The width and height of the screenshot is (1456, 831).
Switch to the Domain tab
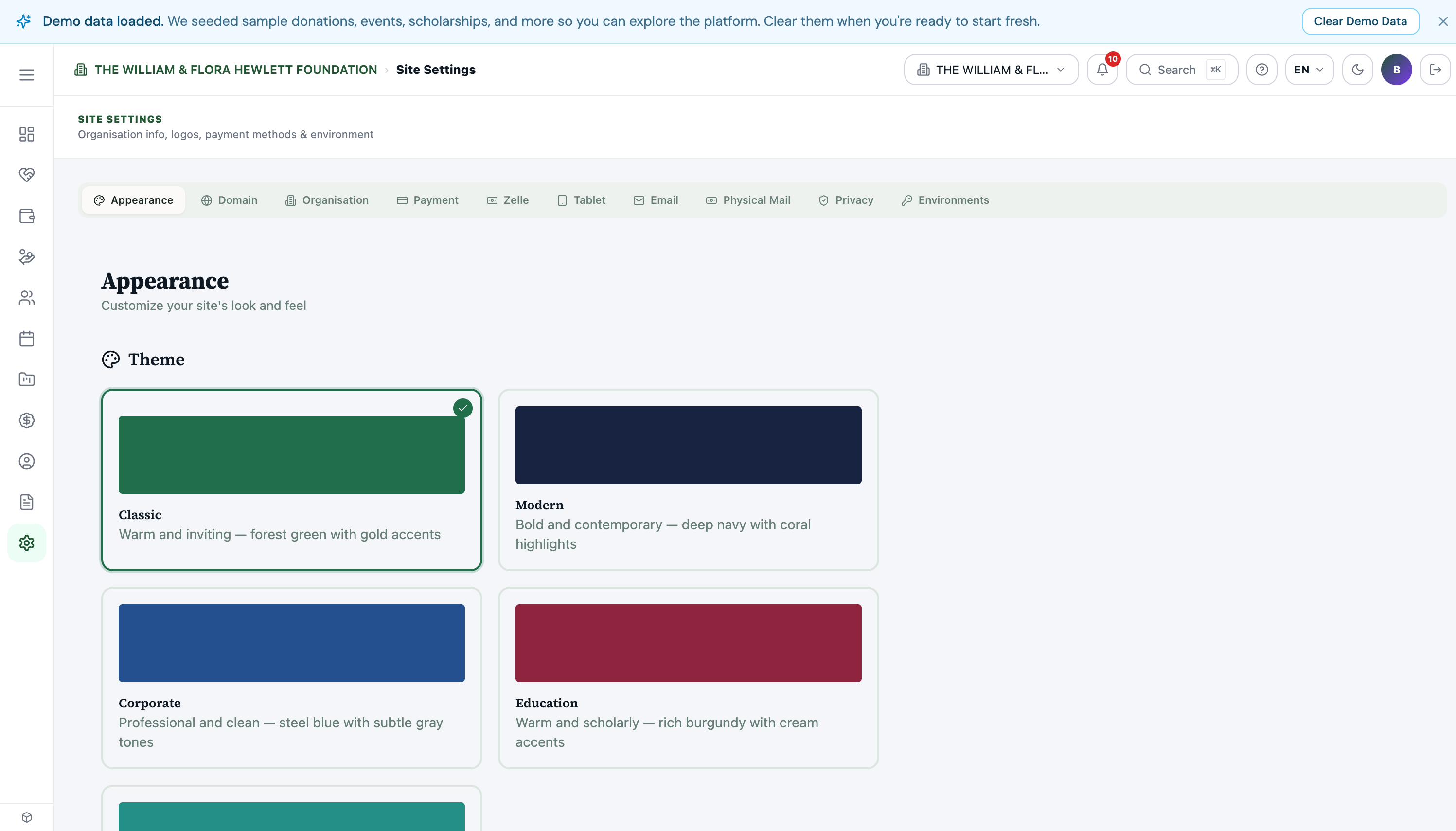pos(229,200)
